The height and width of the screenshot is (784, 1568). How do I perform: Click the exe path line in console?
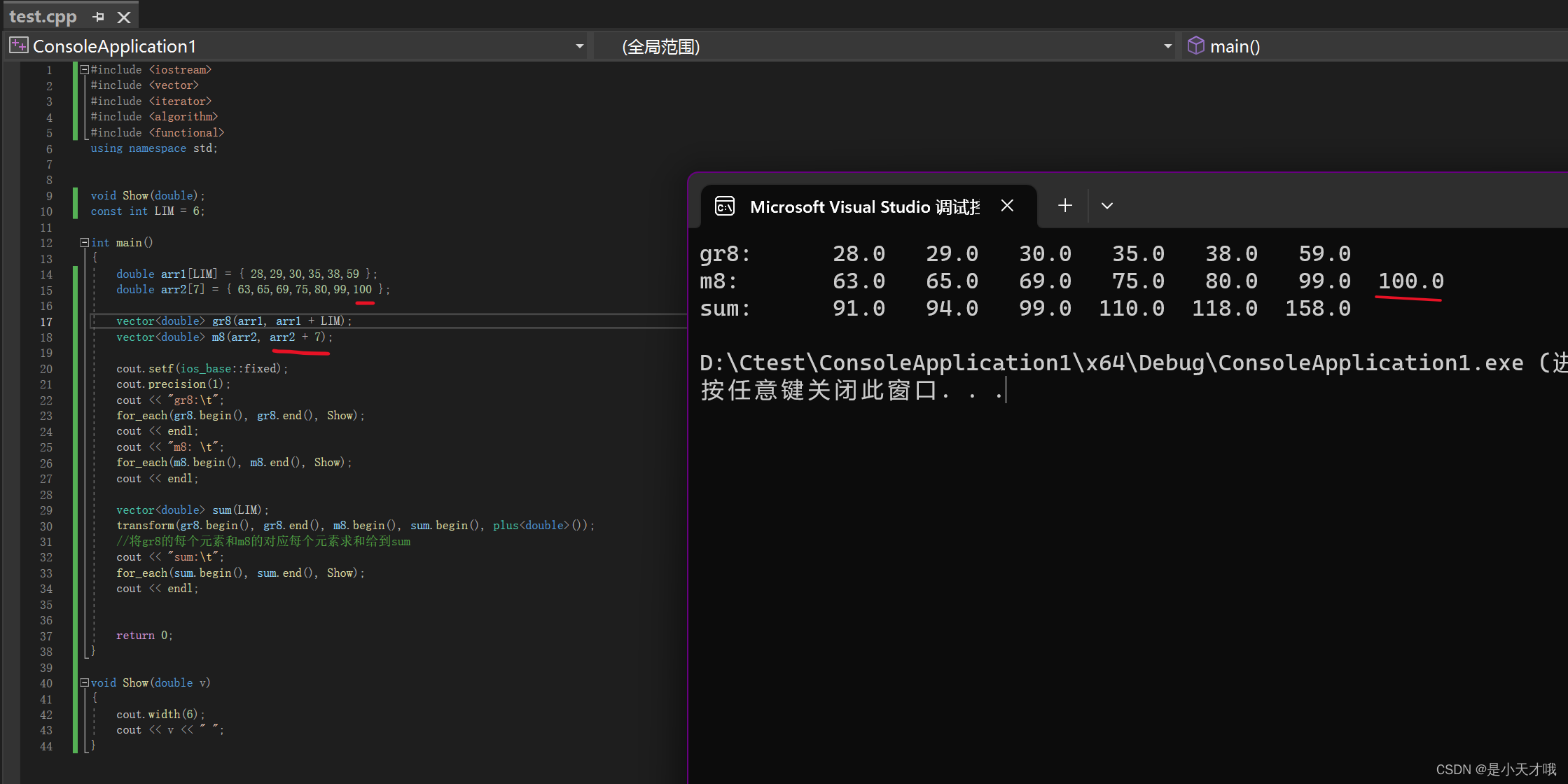click(1132, 363)
